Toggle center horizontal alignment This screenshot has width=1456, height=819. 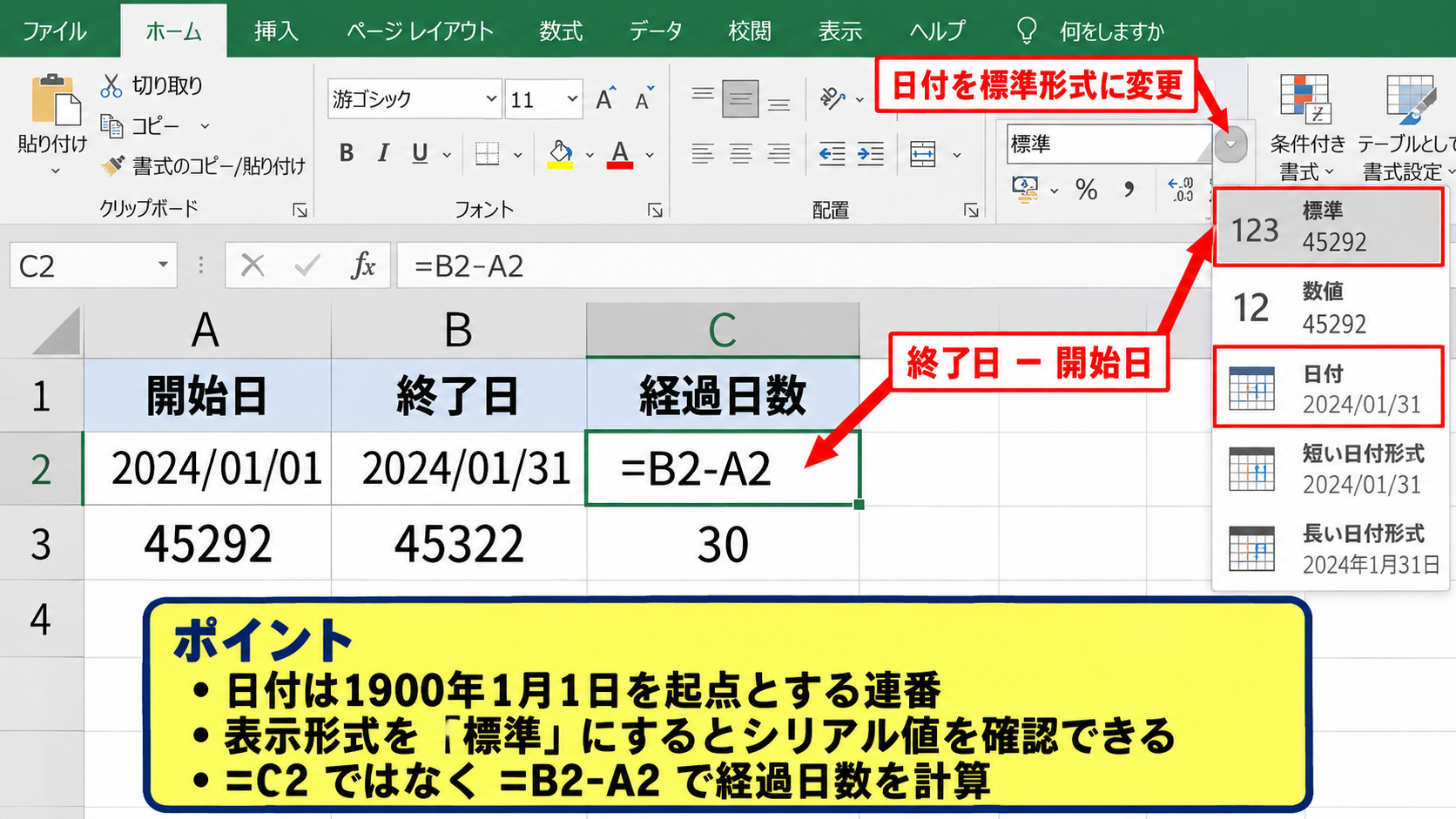pyautogui.click(x=741, y=154)
